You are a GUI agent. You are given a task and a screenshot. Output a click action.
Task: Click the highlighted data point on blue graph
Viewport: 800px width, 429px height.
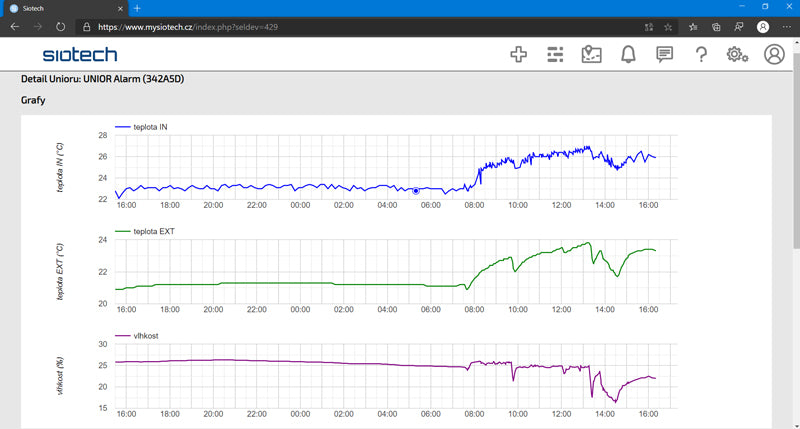[416, 191]
